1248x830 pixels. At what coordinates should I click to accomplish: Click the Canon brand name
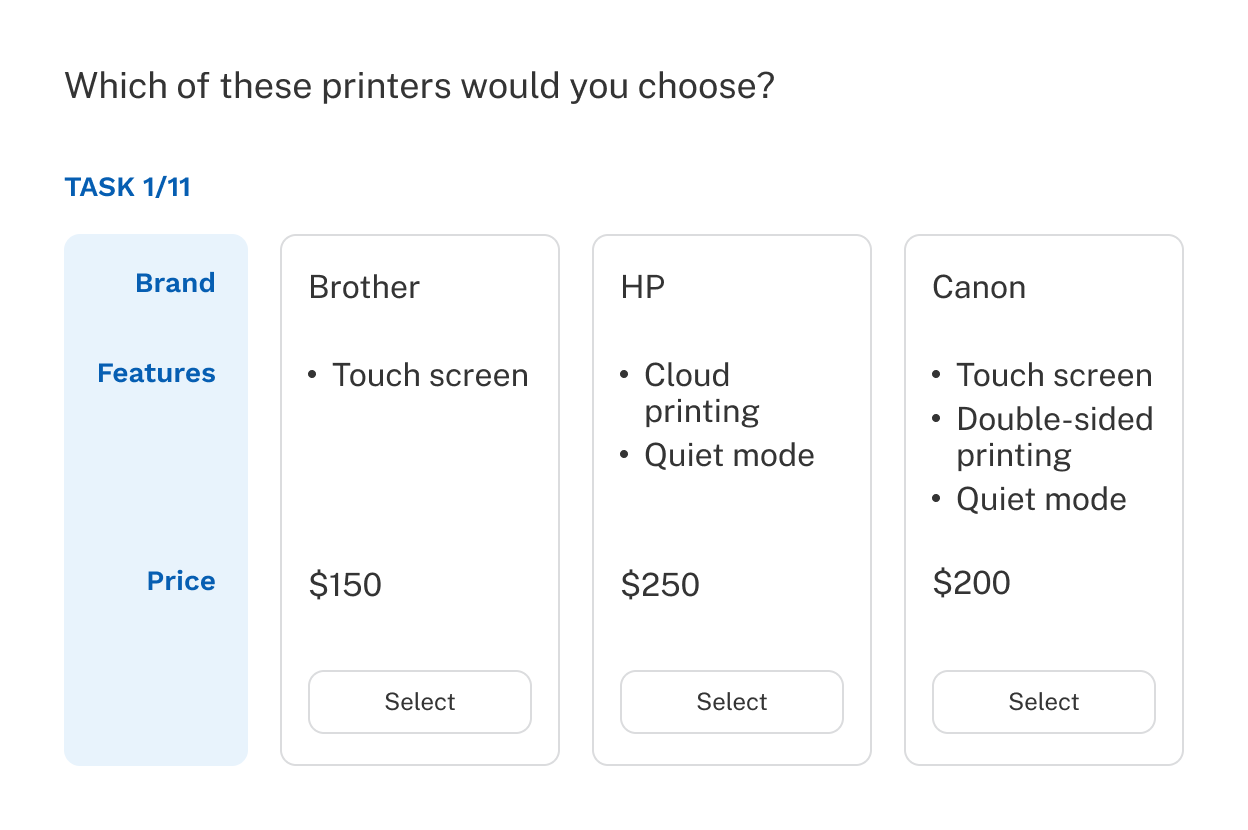[x=978, y=287]
